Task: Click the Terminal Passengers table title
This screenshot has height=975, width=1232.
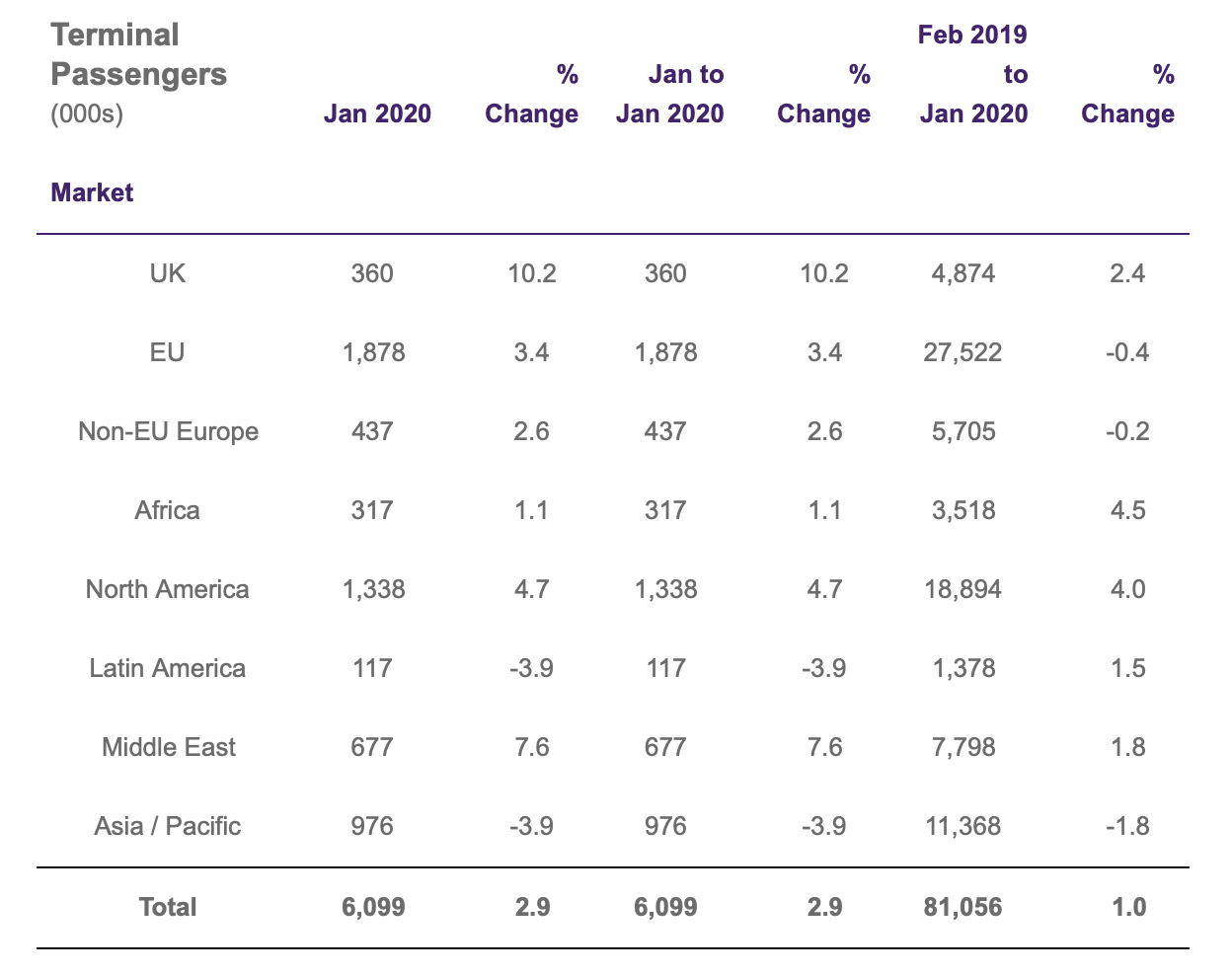Action: (138, 54)
